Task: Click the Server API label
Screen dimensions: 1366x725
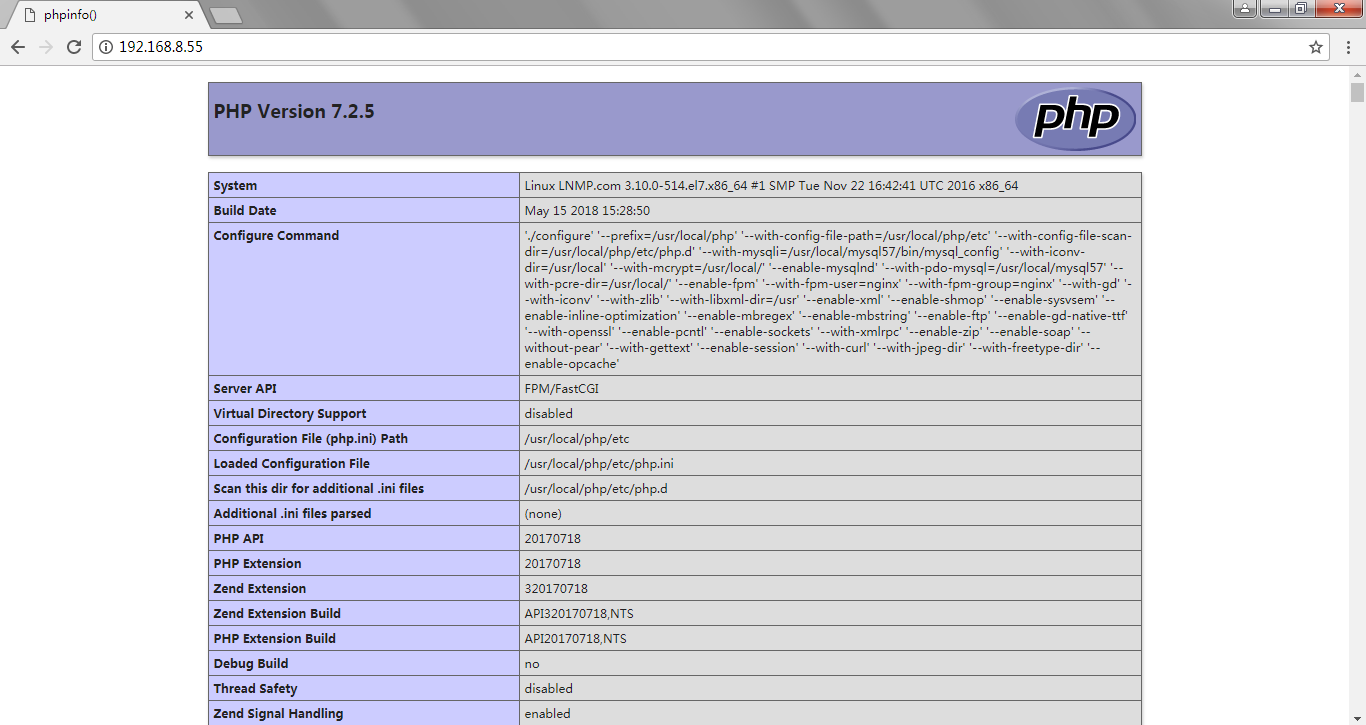Action: click(x=245, y=389)
